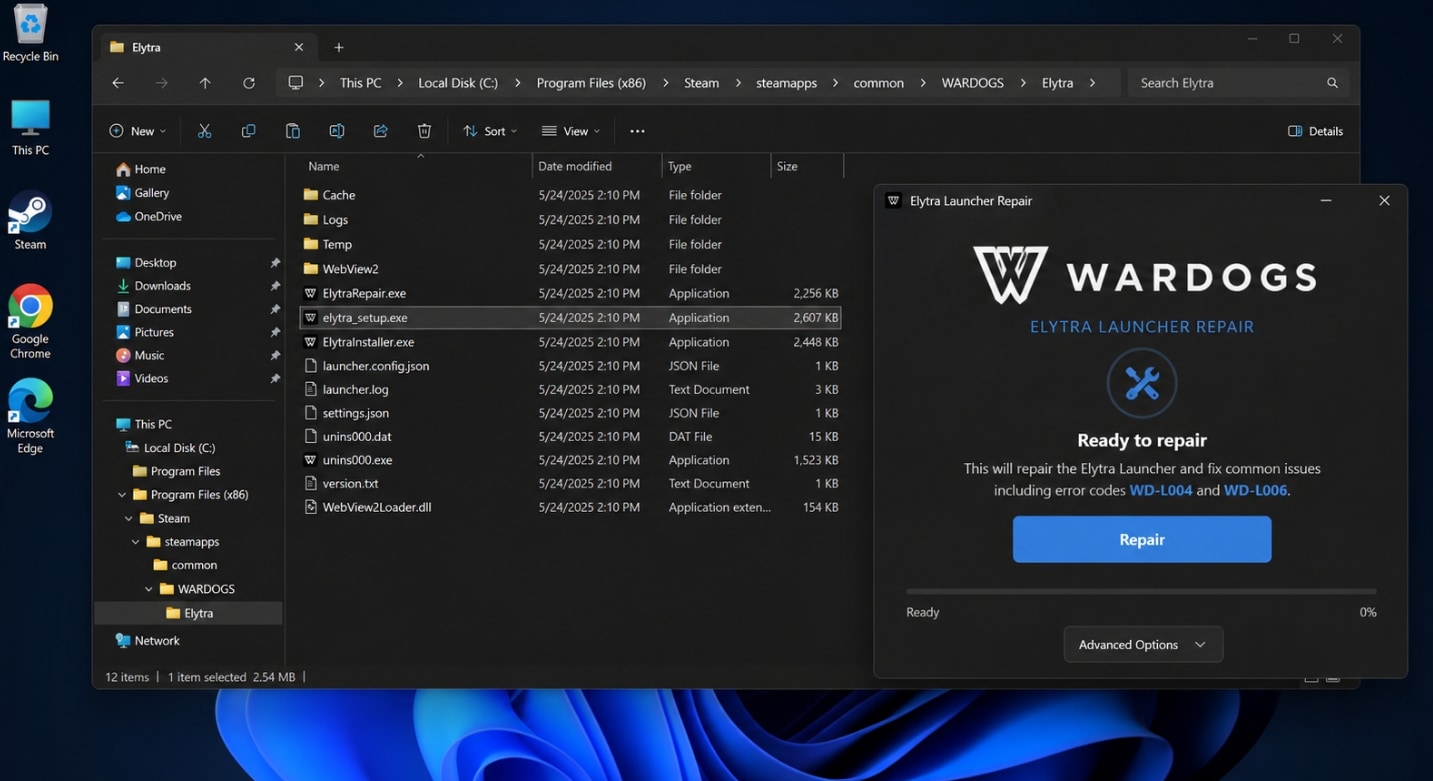The image size is (1433, 781).
Task: Click the Paste clipboard icon in the toolbar
Action: (x=293, y=131)
